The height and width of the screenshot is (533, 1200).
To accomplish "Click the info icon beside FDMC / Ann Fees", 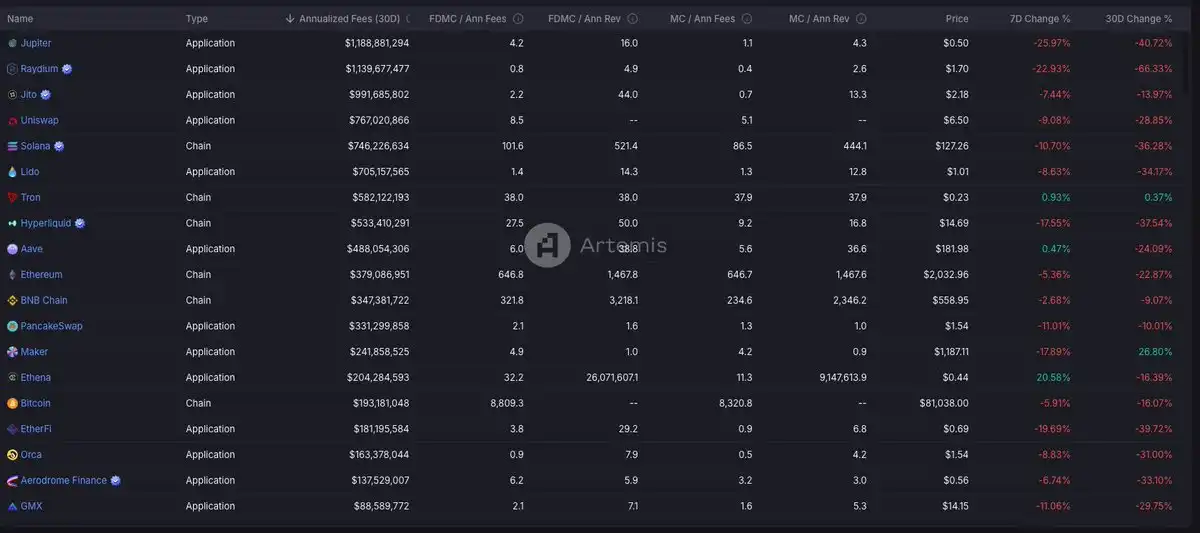I will click(x=517, y=19).
